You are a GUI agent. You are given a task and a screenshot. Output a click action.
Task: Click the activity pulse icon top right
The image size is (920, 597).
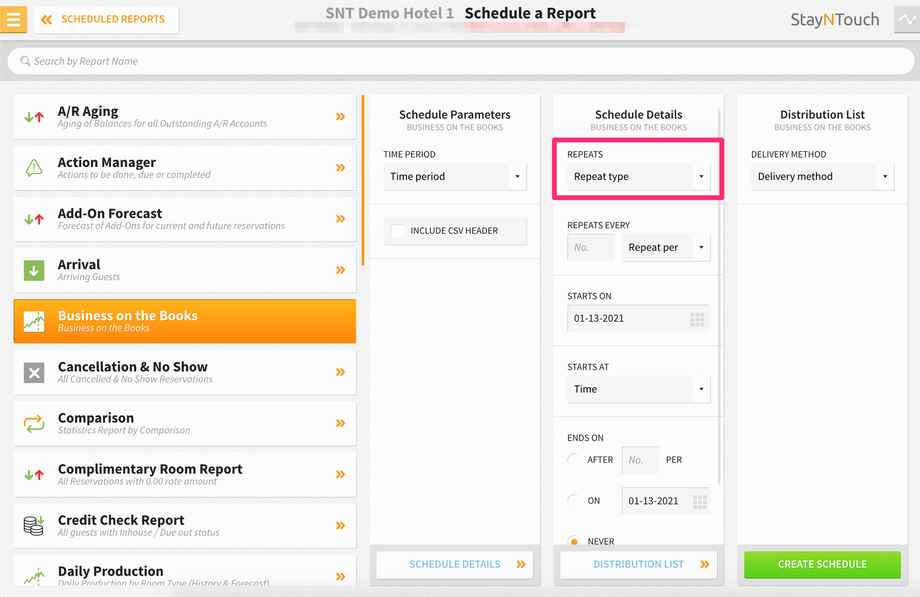(x=907, y=19)
